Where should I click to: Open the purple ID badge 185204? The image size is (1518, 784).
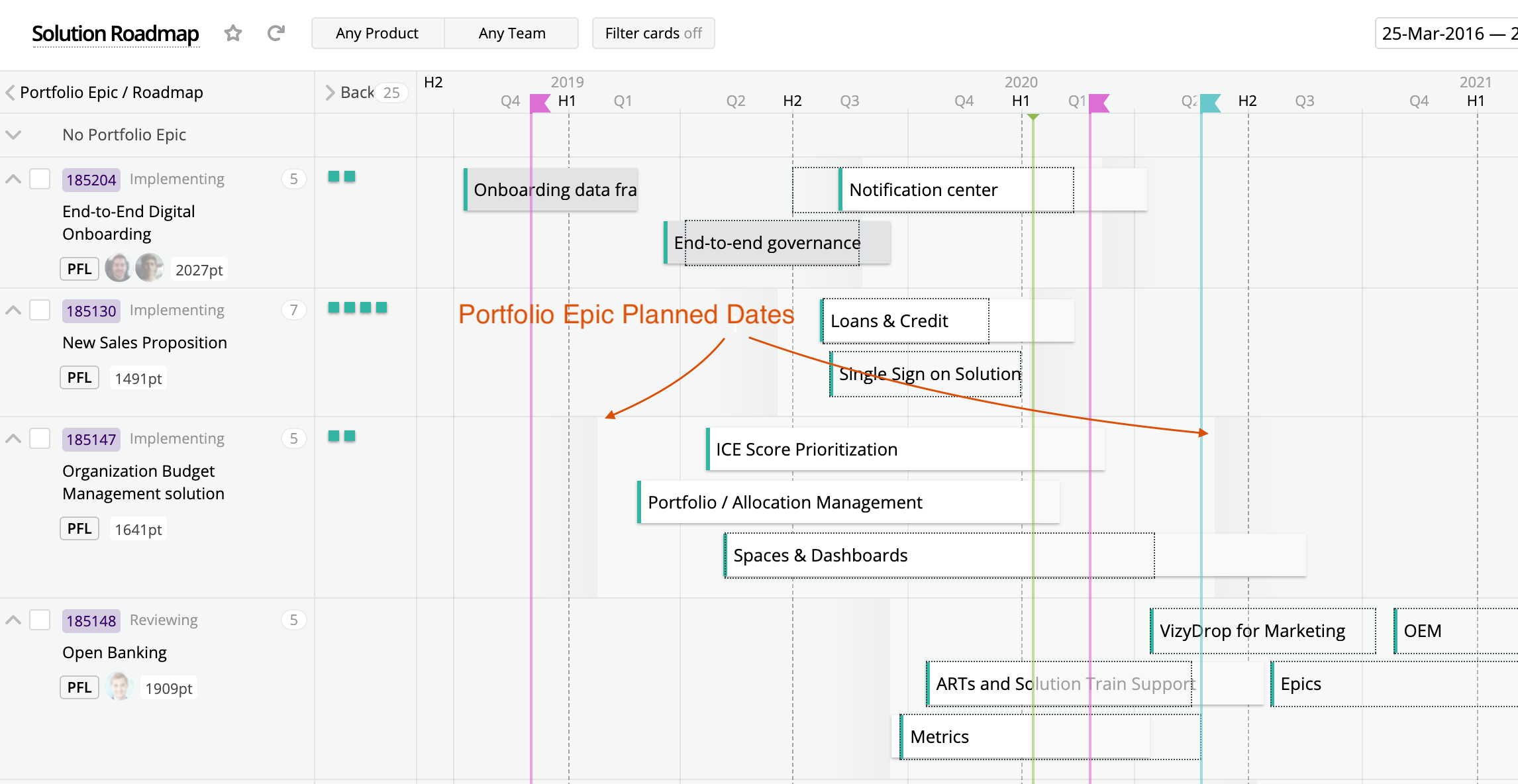pos(90,179)
